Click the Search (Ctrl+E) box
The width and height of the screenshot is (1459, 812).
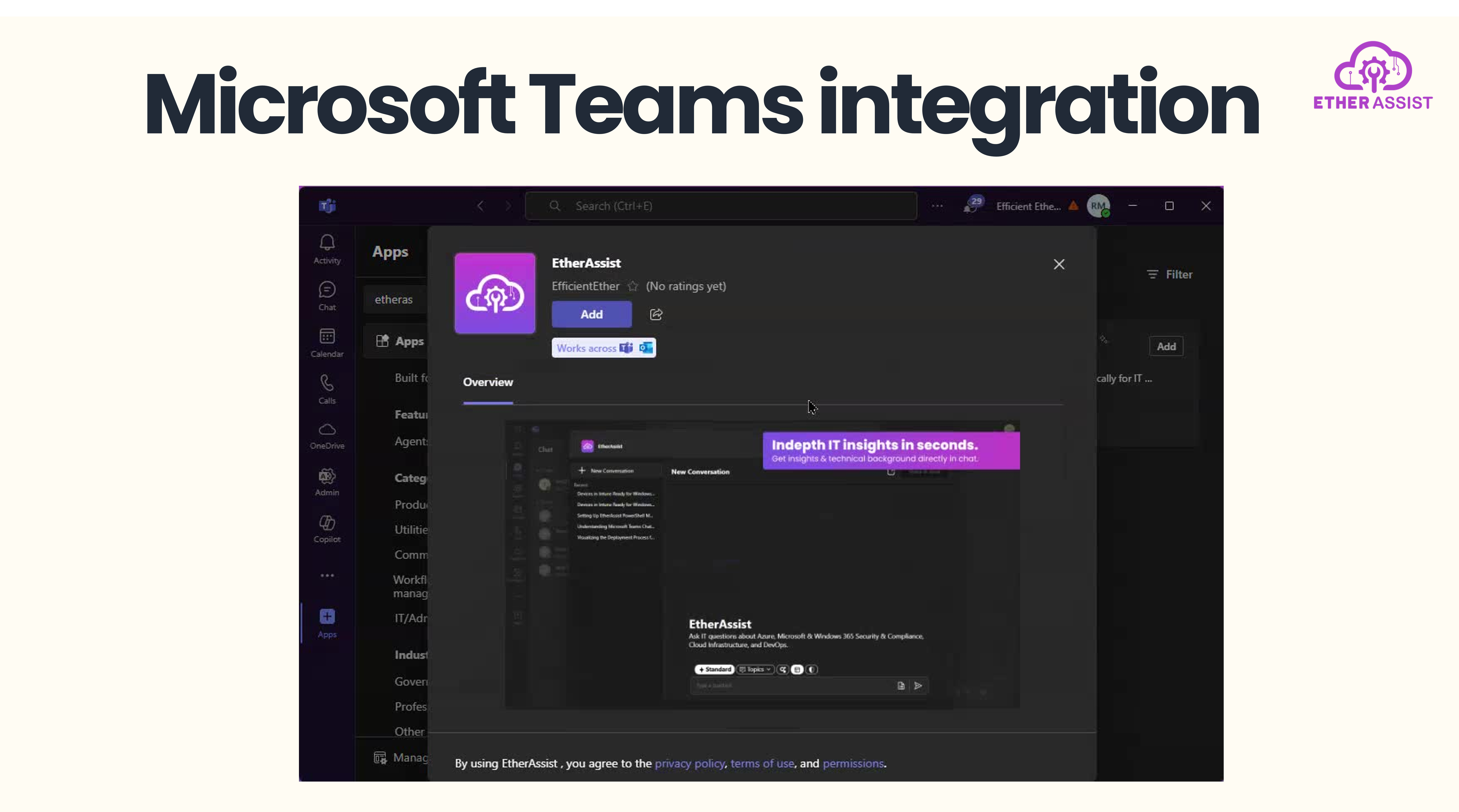pyautogui.click(x=721, y=206)
